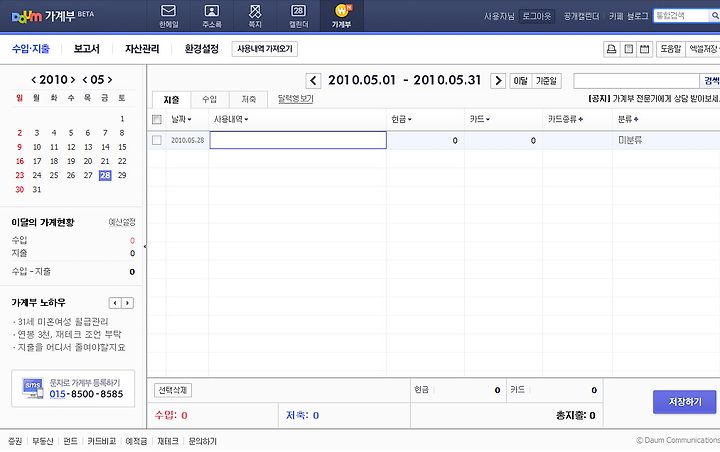Switch to the 저축 tab
This screenshot has height=452, width=720.
click(x=248, y=99)
